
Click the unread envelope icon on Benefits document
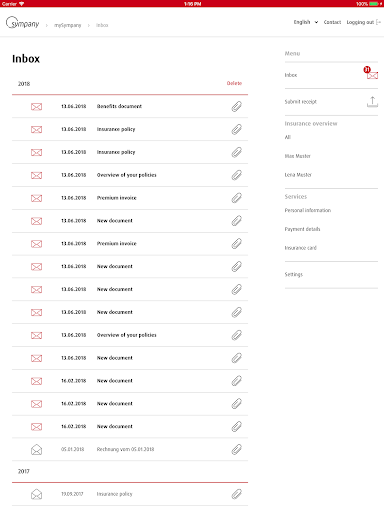[36, 107]
